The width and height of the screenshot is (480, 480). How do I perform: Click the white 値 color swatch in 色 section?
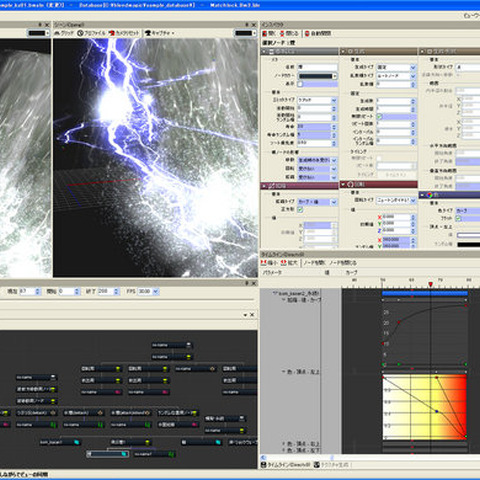[x=468, y=235]
